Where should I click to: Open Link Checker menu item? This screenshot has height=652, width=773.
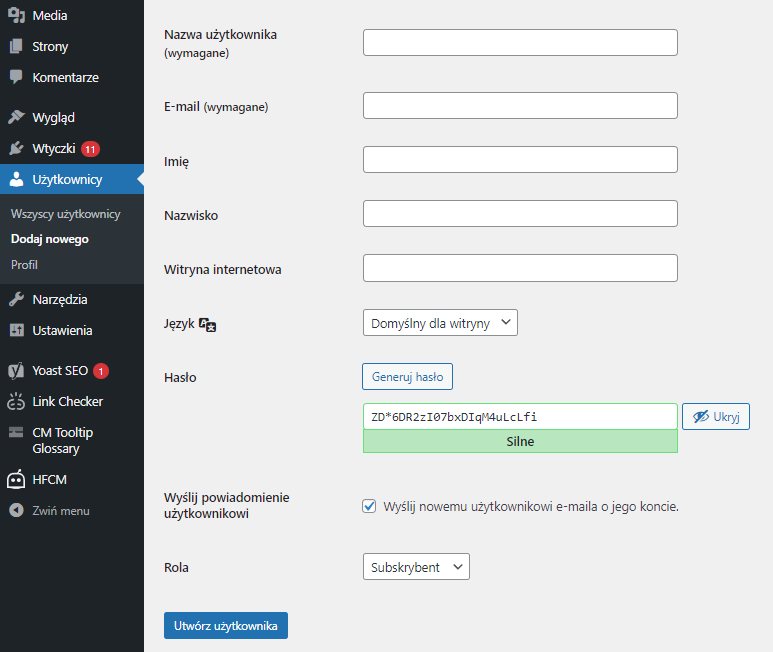(x=72, y=402)
